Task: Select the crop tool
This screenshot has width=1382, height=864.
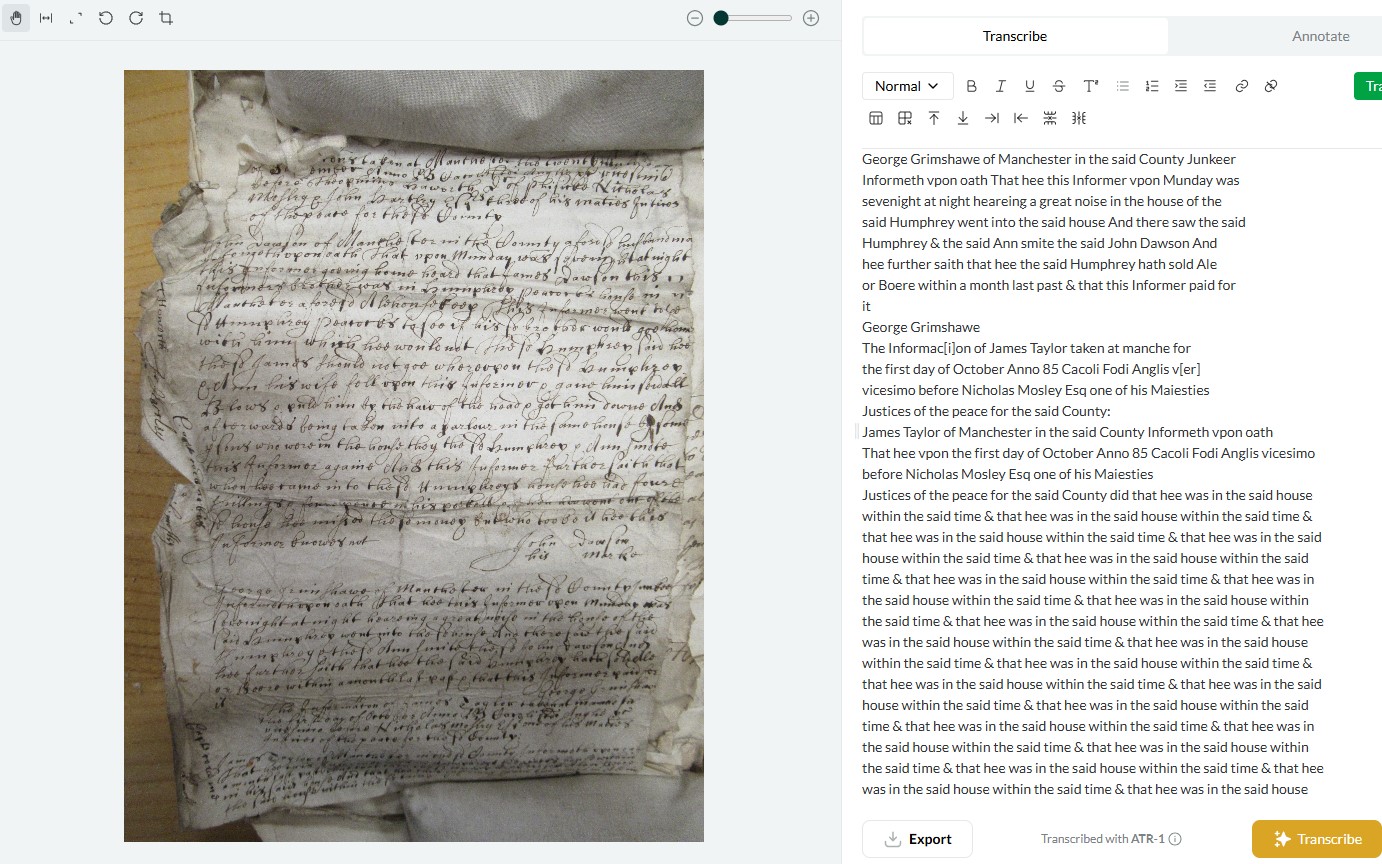Action: [166, 18]
